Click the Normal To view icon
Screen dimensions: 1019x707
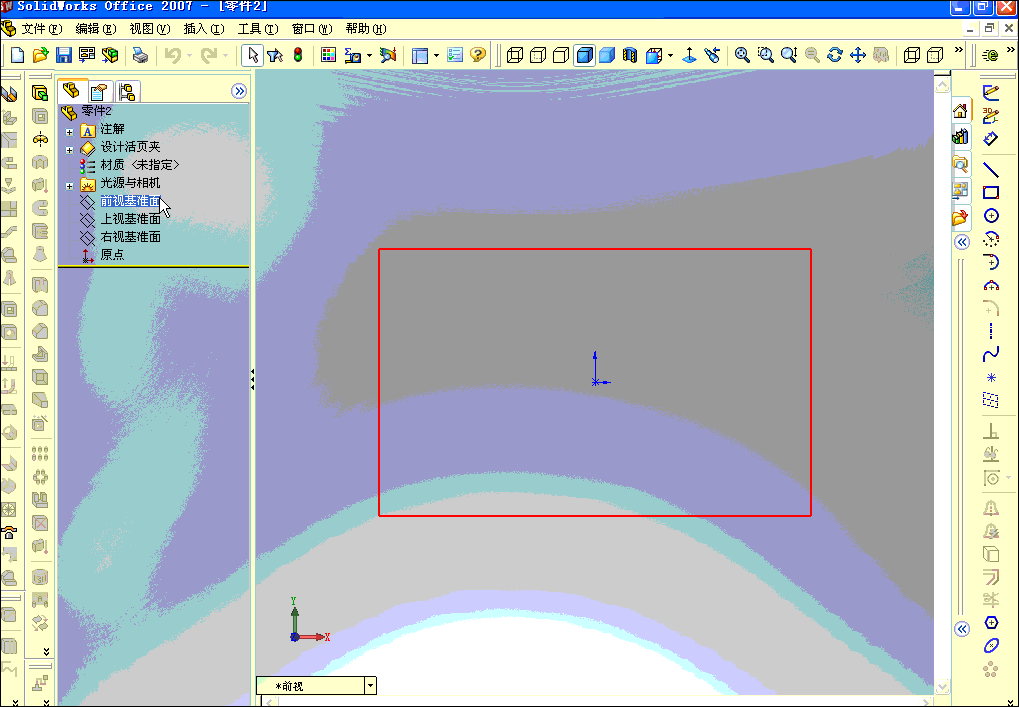[689, 55]
